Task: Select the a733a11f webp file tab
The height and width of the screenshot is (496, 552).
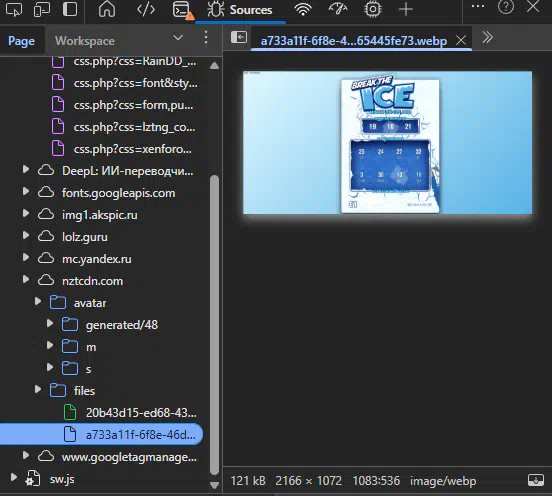Action: [x=353, y=41]
